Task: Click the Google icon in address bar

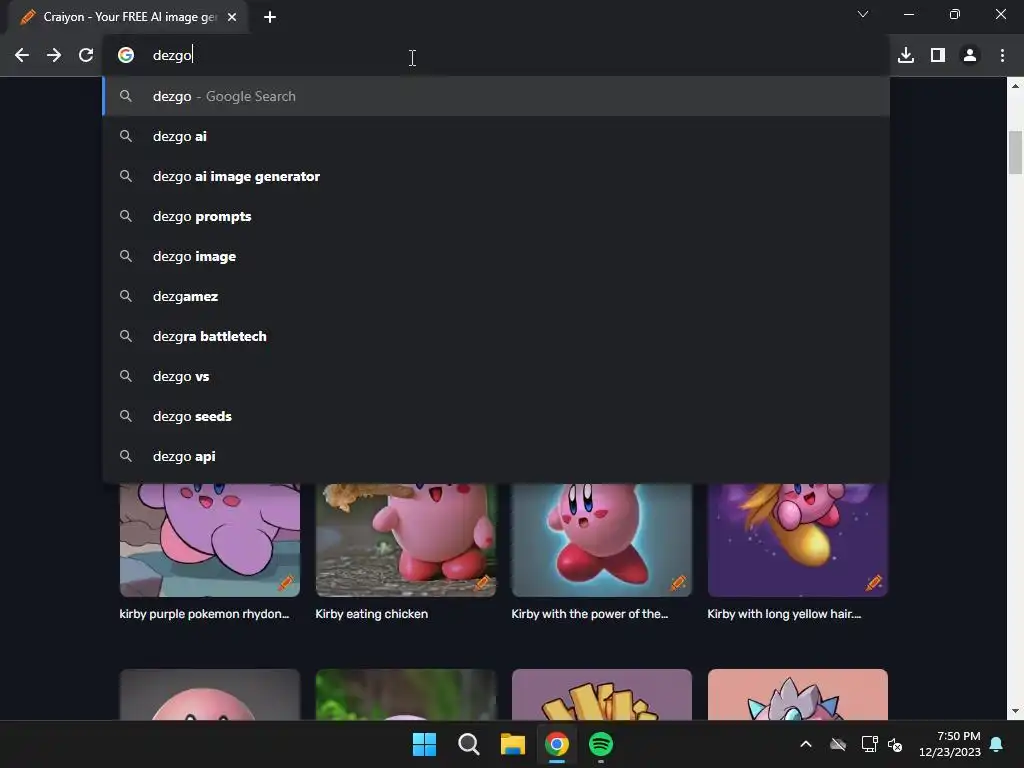Action: (x=126, y=56)
